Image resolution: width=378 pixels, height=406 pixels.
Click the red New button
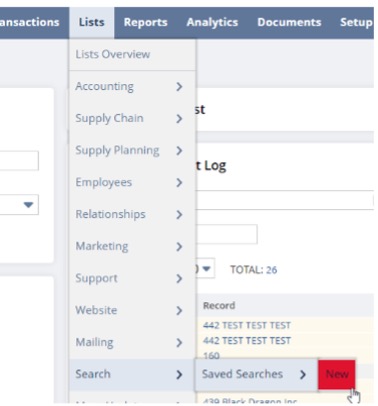[337, 374]
